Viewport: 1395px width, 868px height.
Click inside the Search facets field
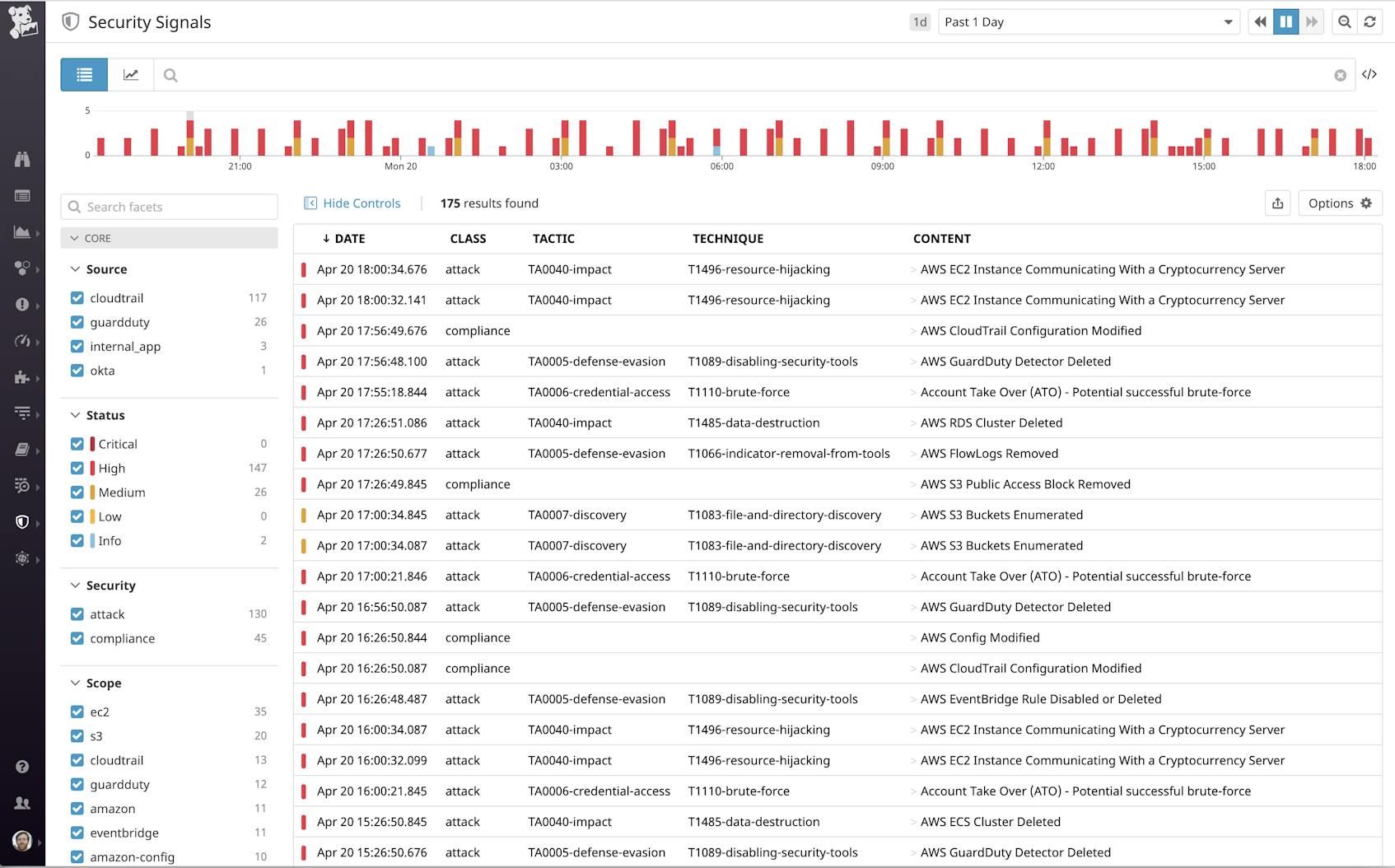tap(169, 207)
